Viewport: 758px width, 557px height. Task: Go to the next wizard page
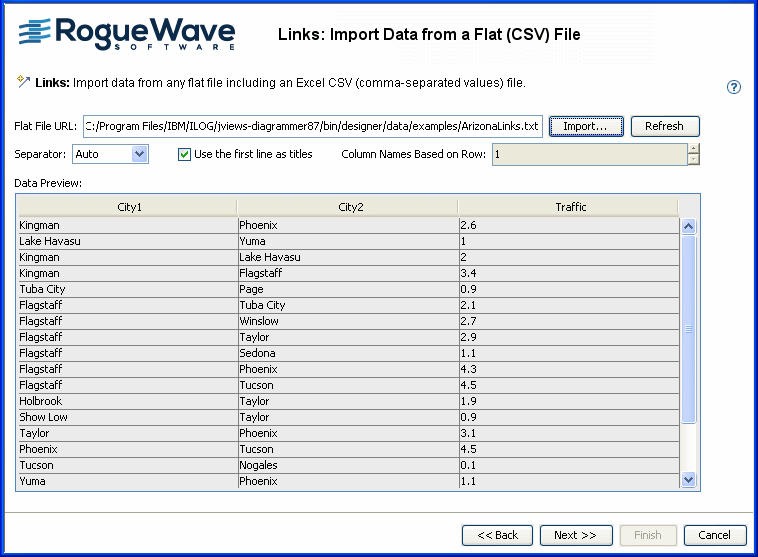coord(576,535)
